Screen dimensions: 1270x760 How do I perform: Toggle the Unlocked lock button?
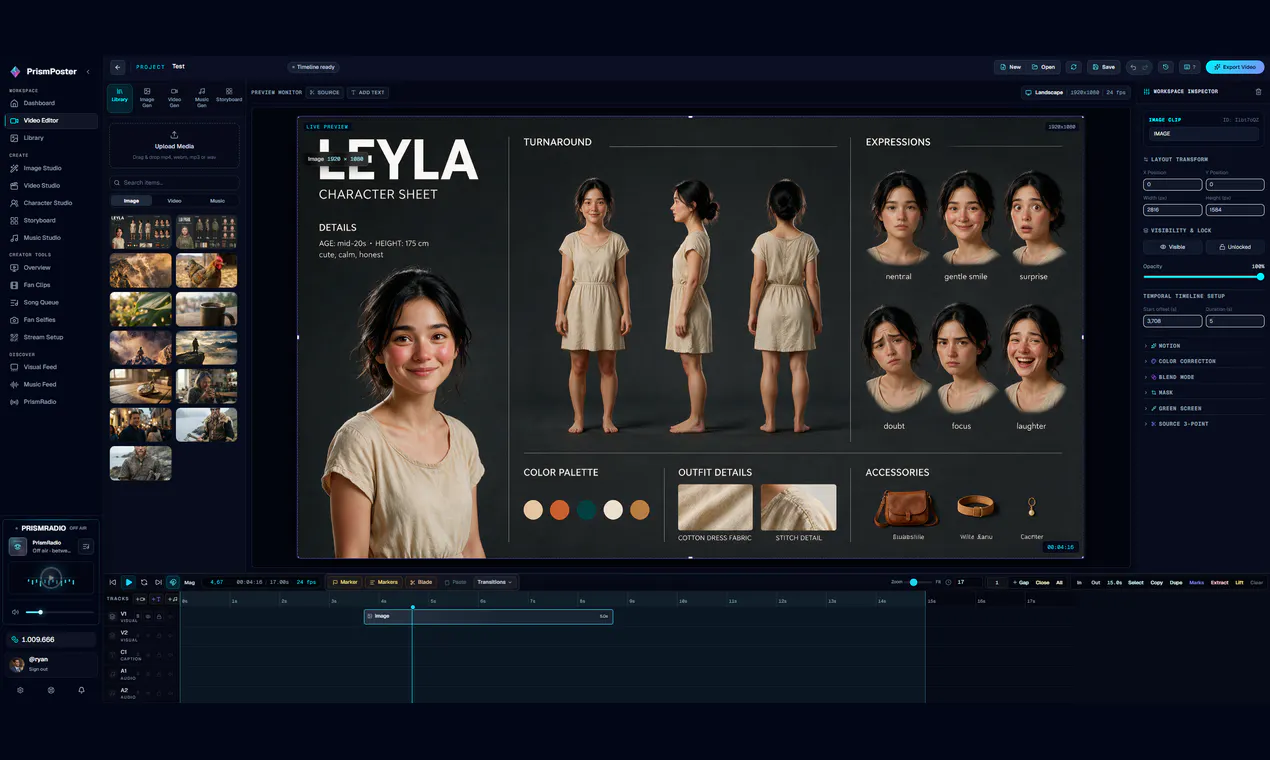(1235, 246)
